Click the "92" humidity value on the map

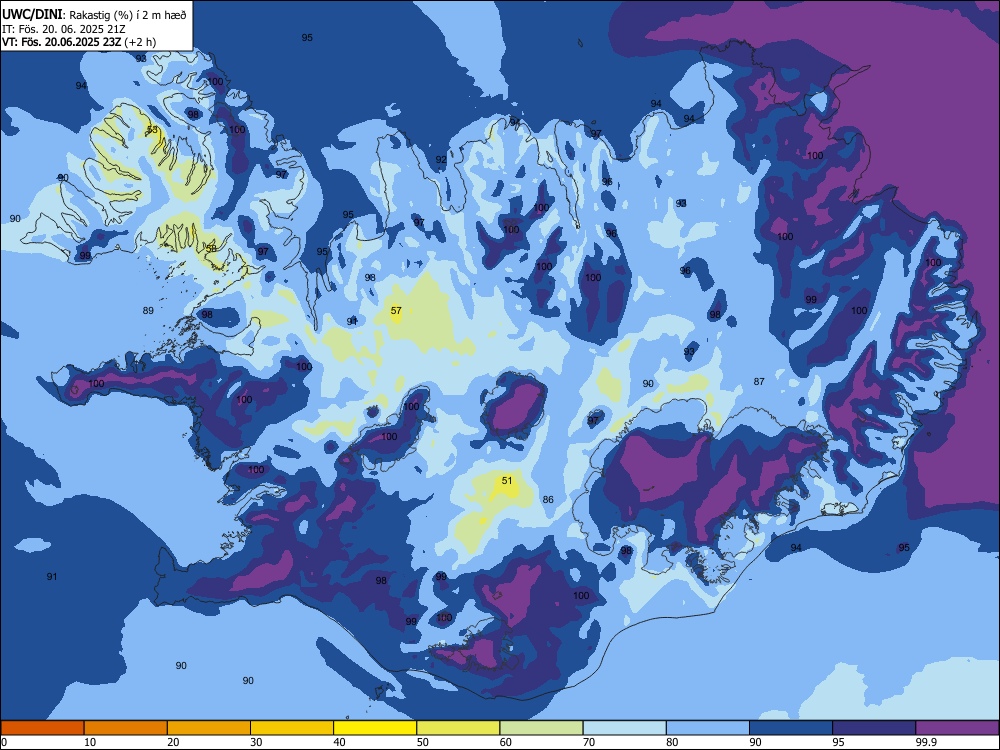[441, 159]
